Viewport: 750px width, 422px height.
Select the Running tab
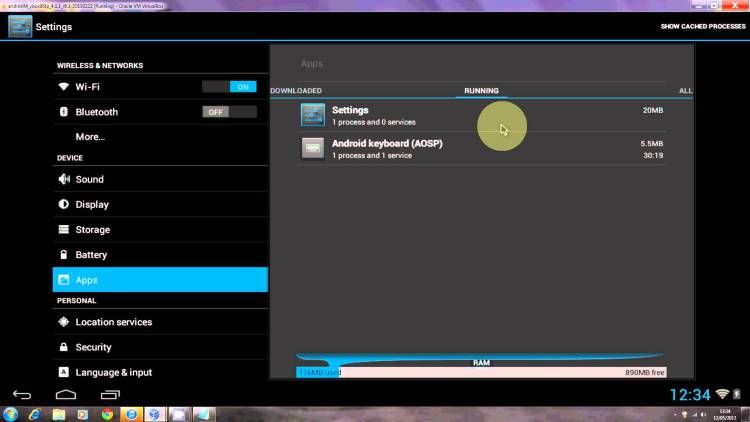pos(481,91)
